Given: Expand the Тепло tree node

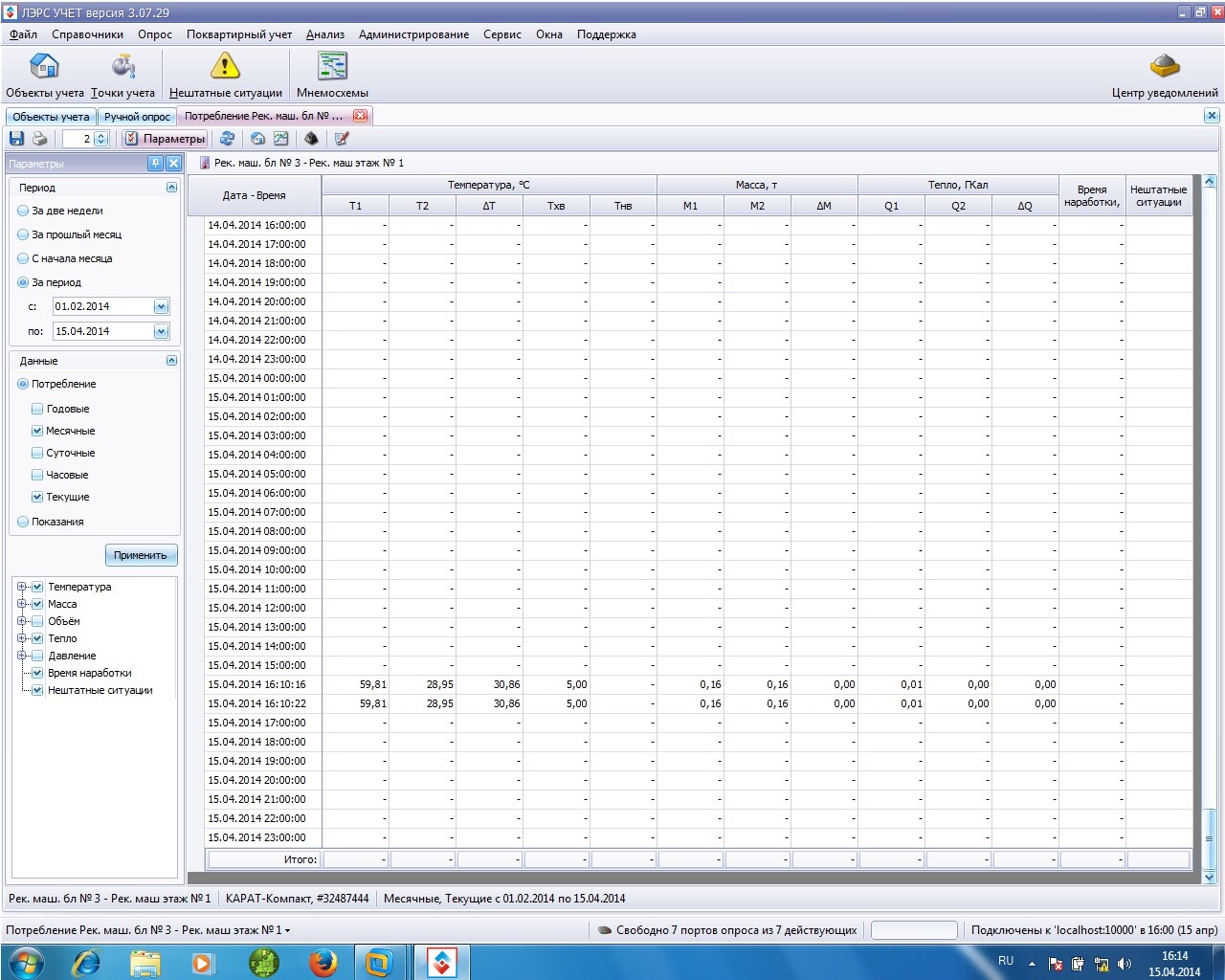Looking at the screenshot, I should click(x=21, y=638).
